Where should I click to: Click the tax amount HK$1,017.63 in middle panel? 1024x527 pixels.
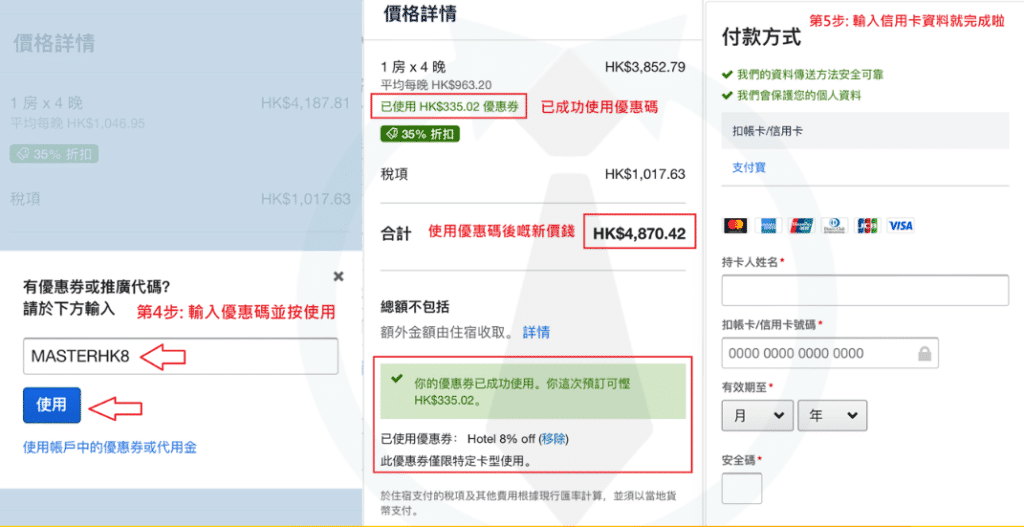(645, 174)
